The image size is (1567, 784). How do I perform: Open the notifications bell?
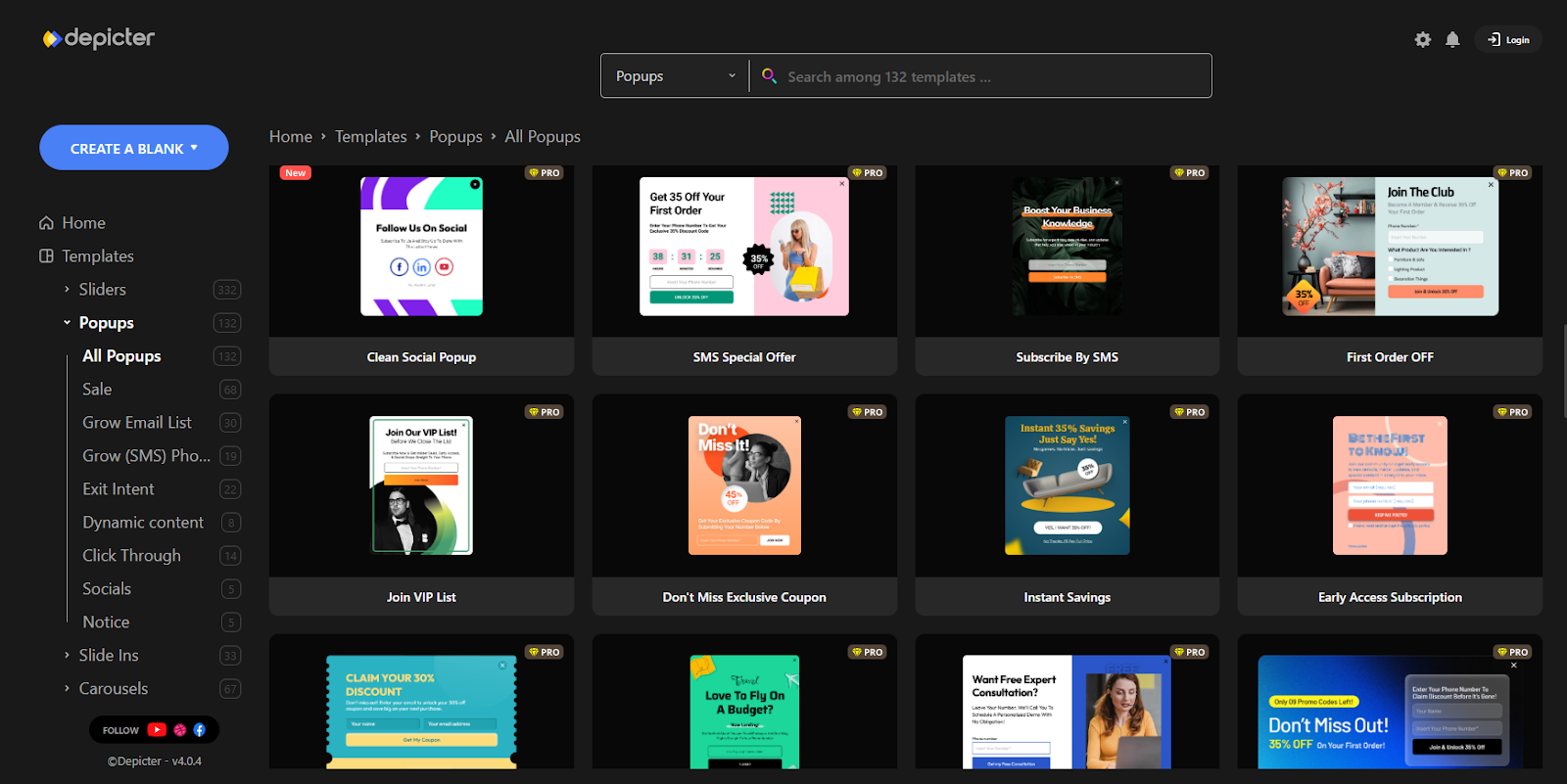(x=1452, y=39)
